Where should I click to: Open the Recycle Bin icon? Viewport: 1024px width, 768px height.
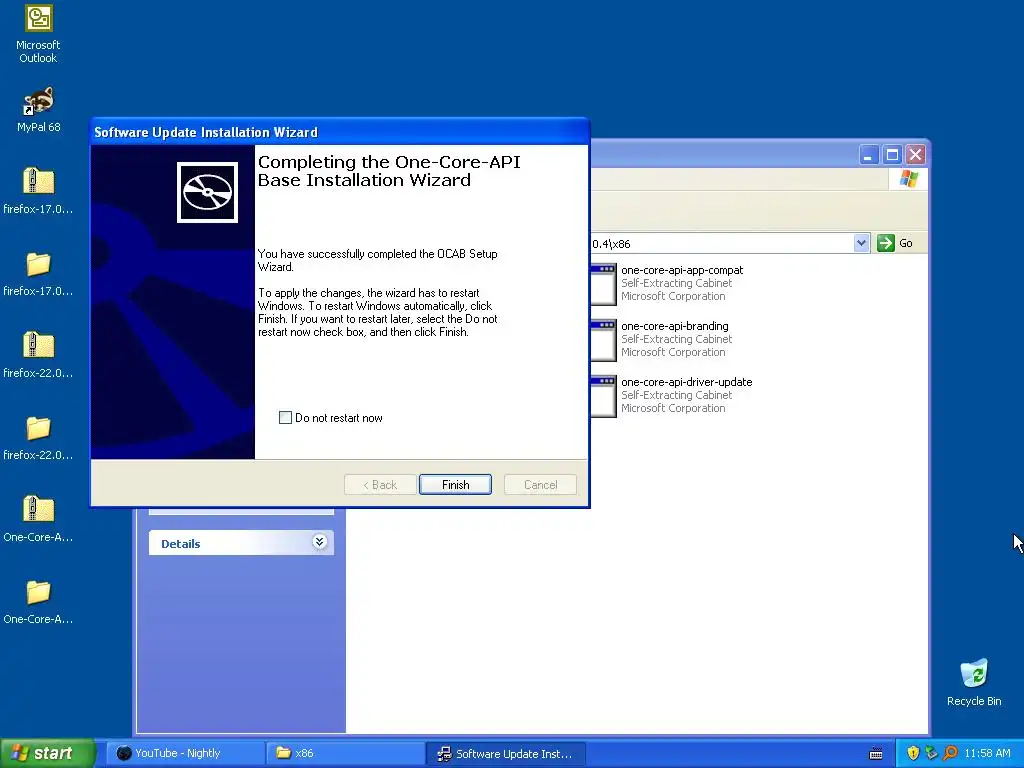[x=974, y=673]
